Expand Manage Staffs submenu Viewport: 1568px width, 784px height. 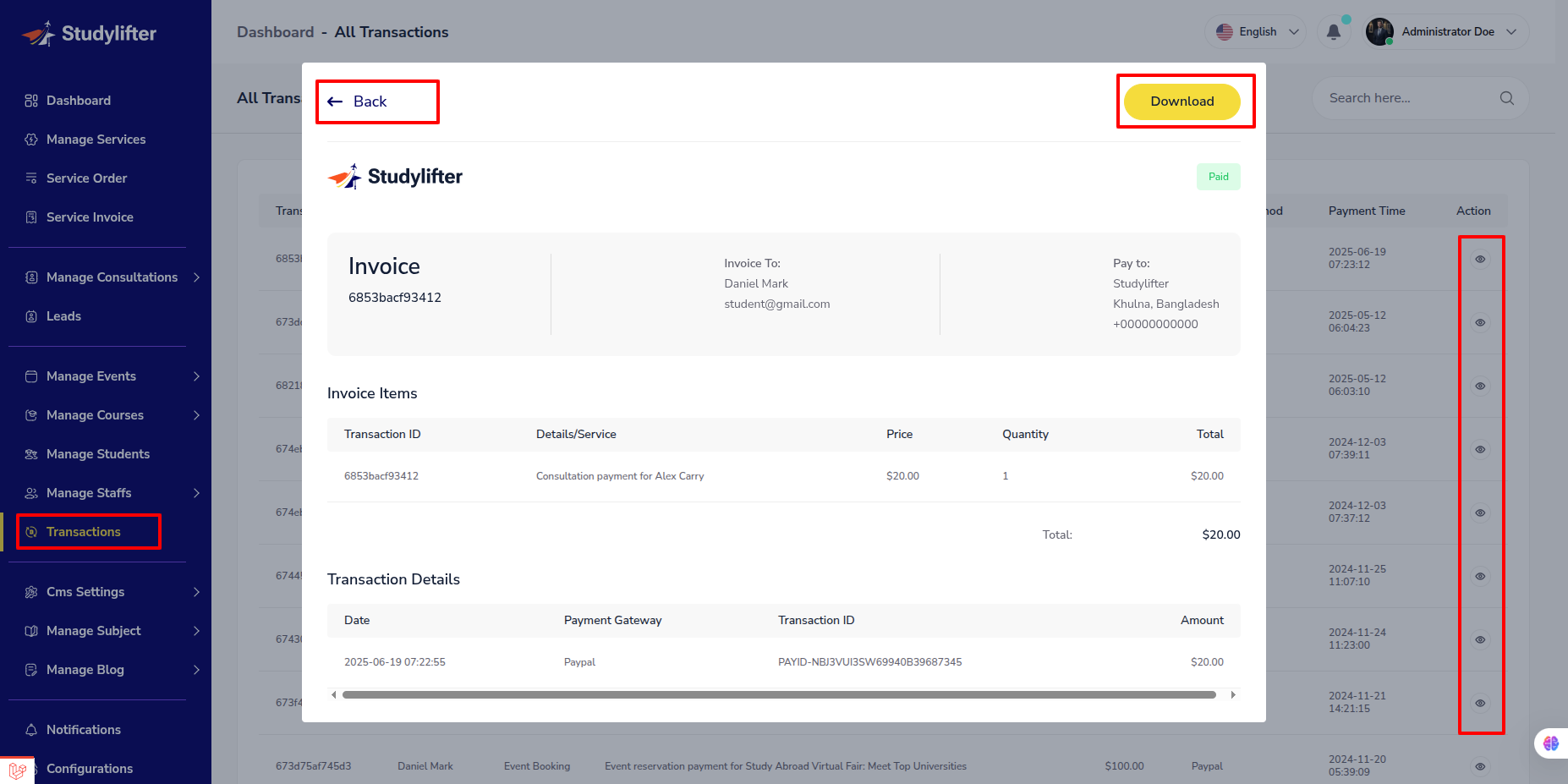click(196, 493)
